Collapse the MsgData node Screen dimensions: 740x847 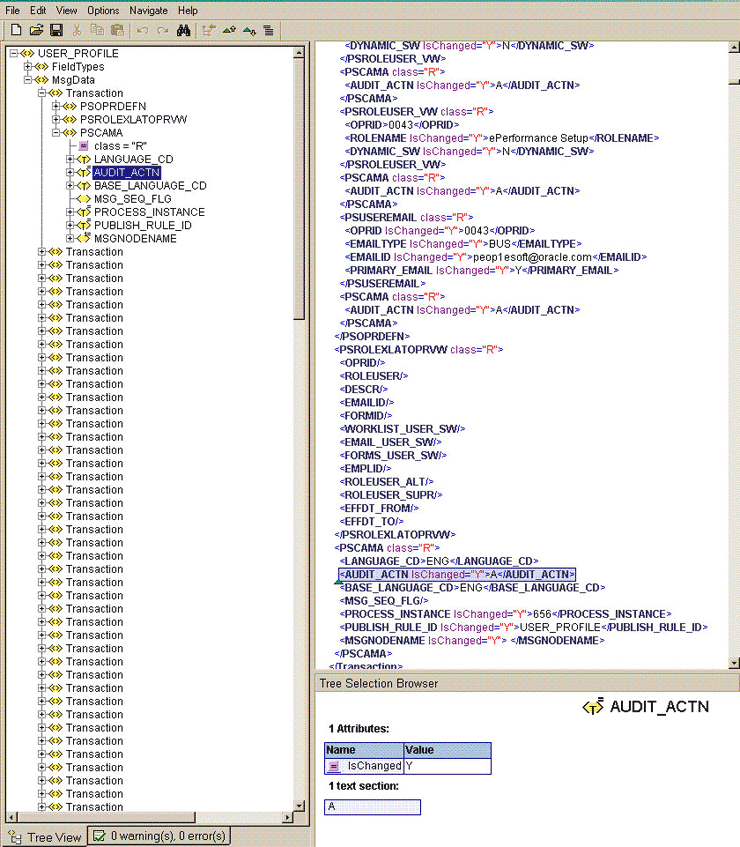[x=28, y=80]
